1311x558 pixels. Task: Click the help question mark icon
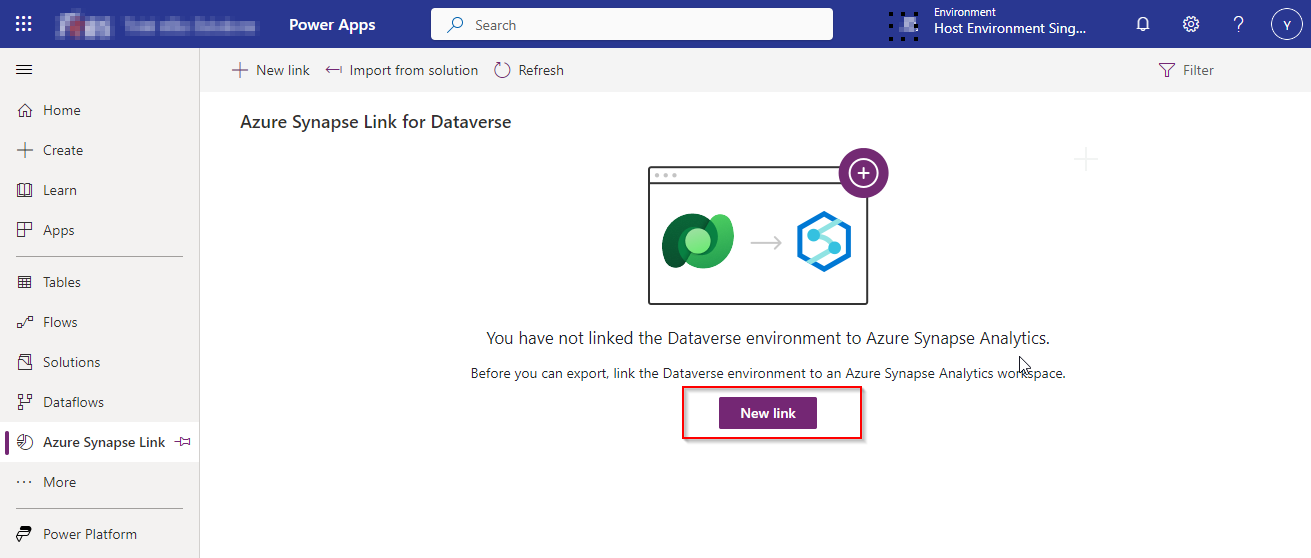pyautogui.click(x=1238, y=24)
